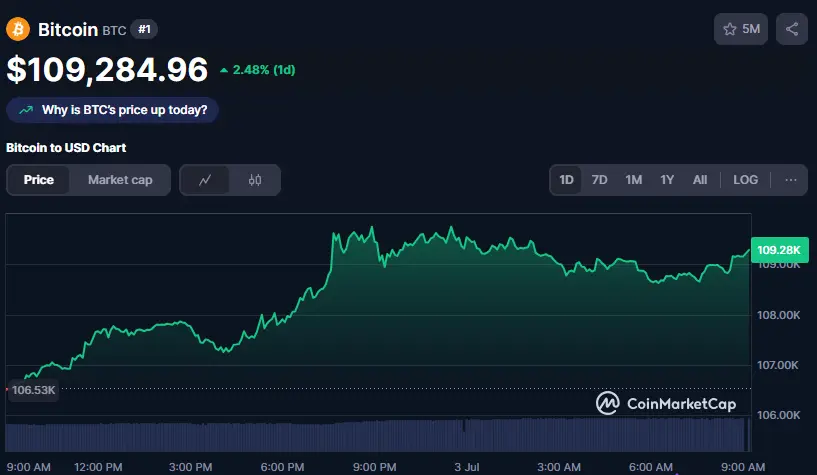Click the 108.00K y-axis label
The image size is (817, 475).
[778, 315]
